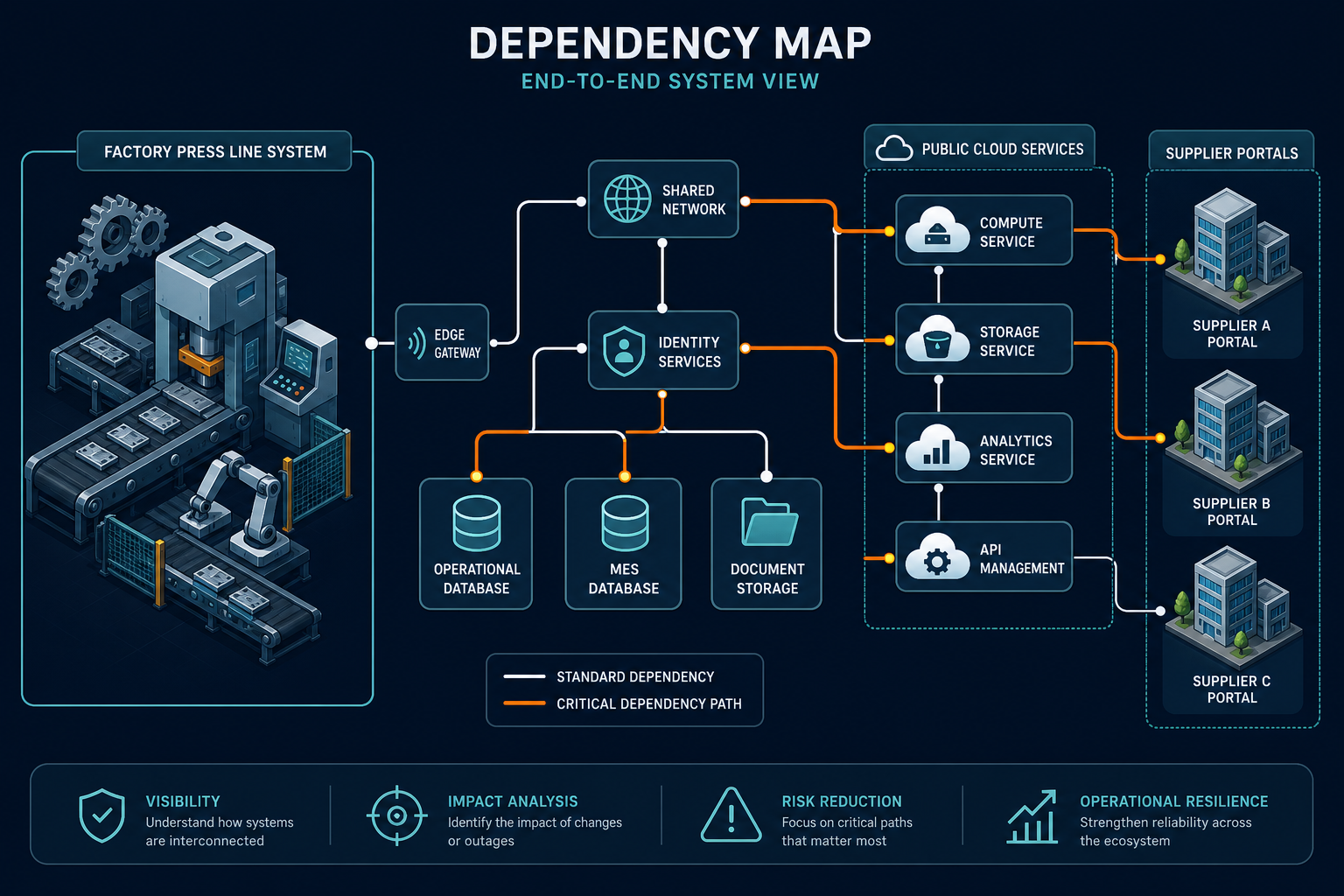1344x896 pixels.
Task: Click the Impact Analysis crosshair icon
Action: coord(396,815)
